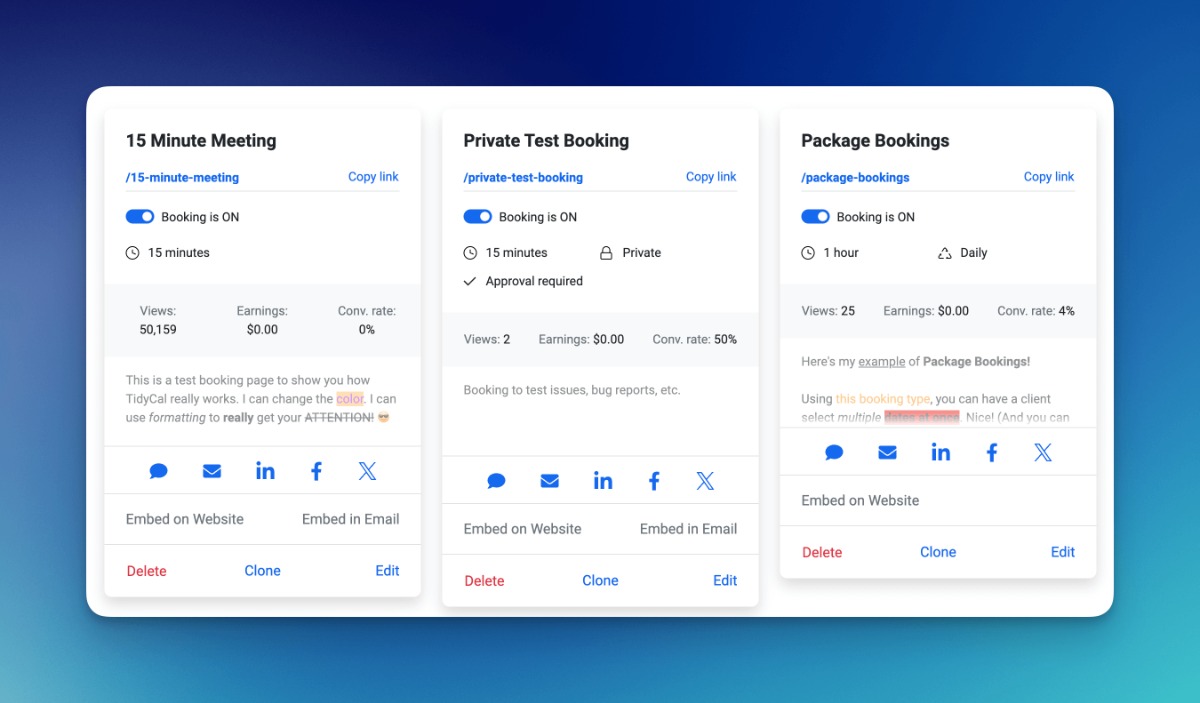Share Private Test Booking via chat message icon
This screenshot has height=703, width=1200.
496,481
